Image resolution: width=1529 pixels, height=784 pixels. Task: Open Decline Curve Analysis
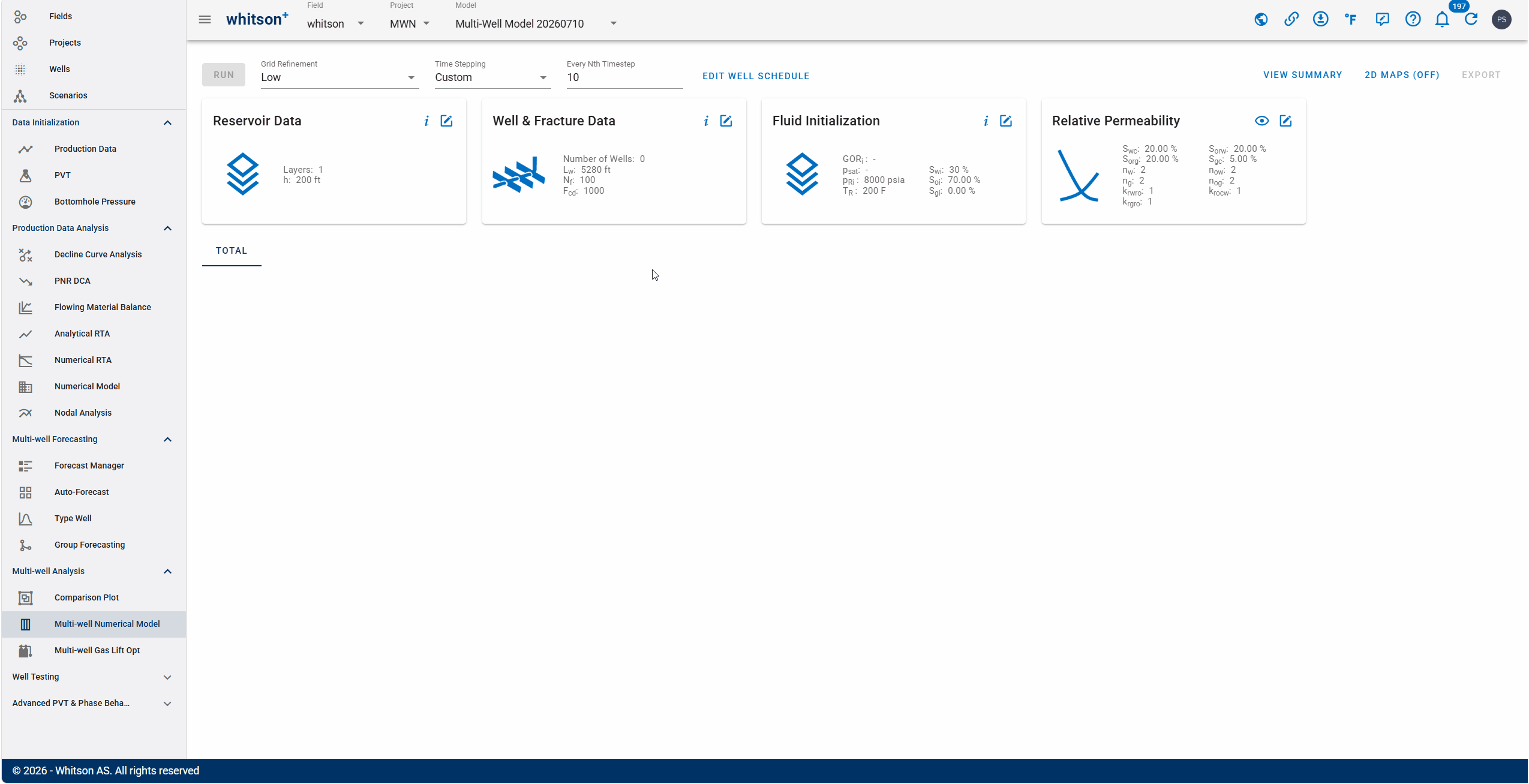pos(93,254)
